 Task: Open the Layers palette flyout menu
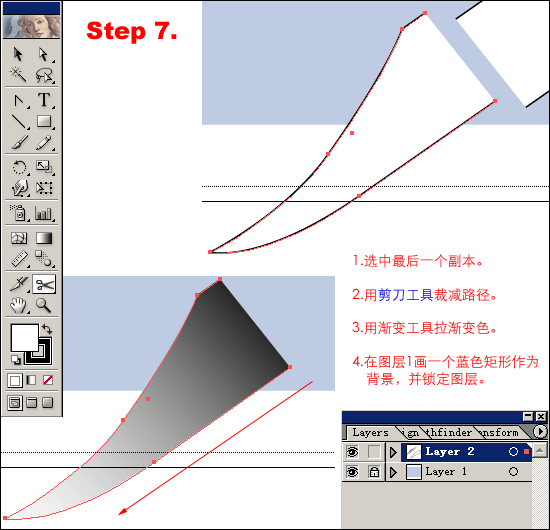[540, 431]
